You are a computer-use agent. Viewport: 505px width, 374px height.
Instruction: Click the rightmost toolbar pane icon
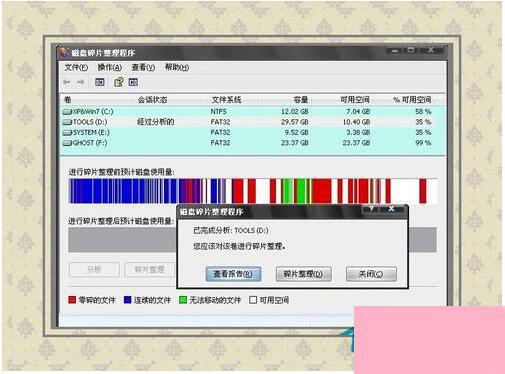133,82
